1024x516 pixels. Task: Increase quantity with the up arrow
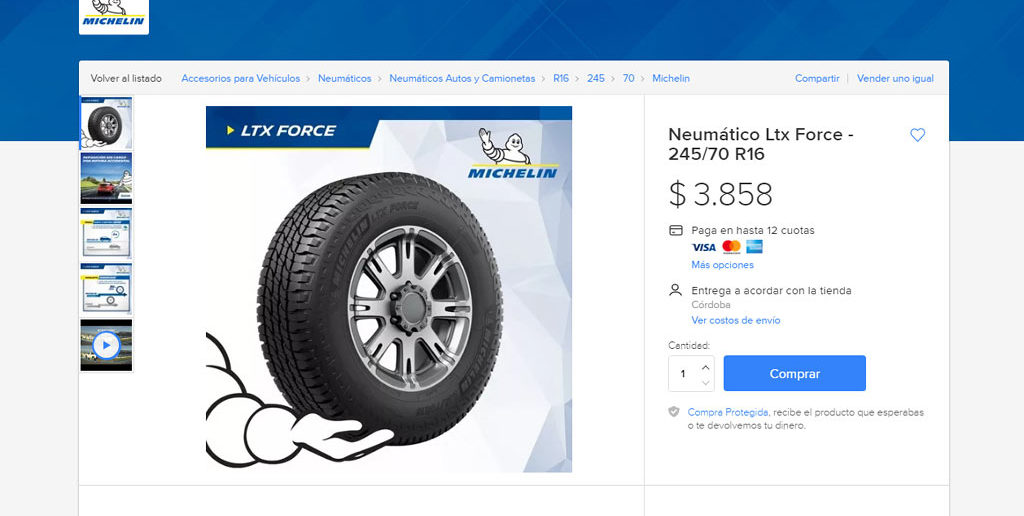(x=705, y=366)
